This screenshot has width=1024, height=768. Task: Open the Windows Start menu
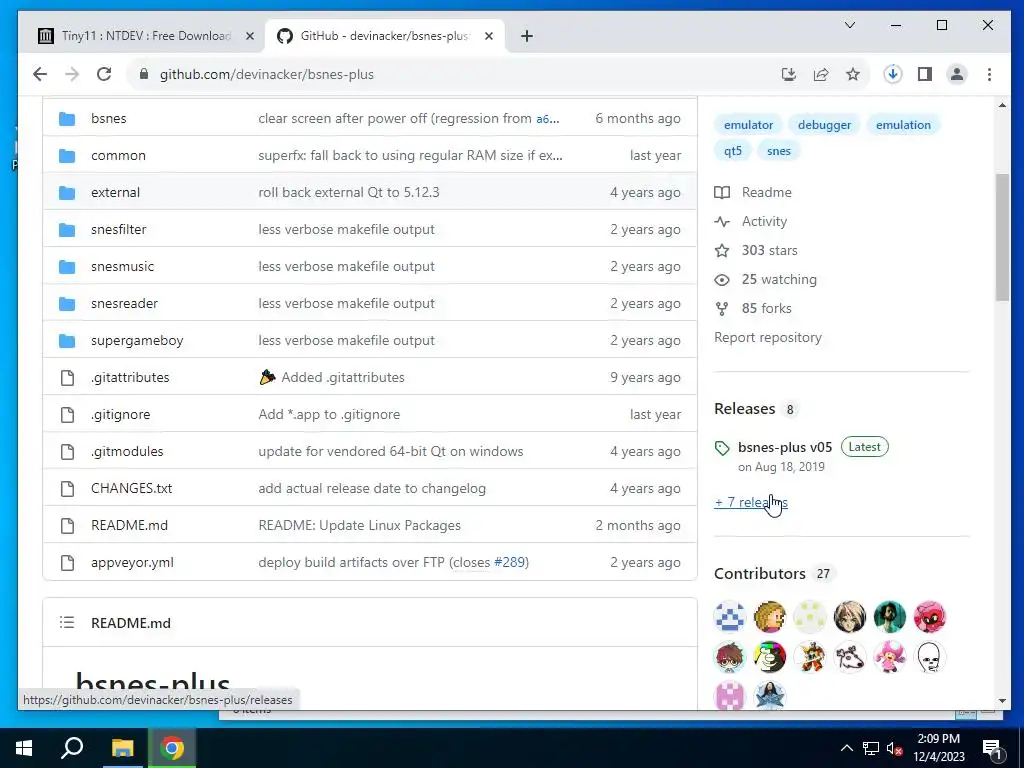(24, 748)
